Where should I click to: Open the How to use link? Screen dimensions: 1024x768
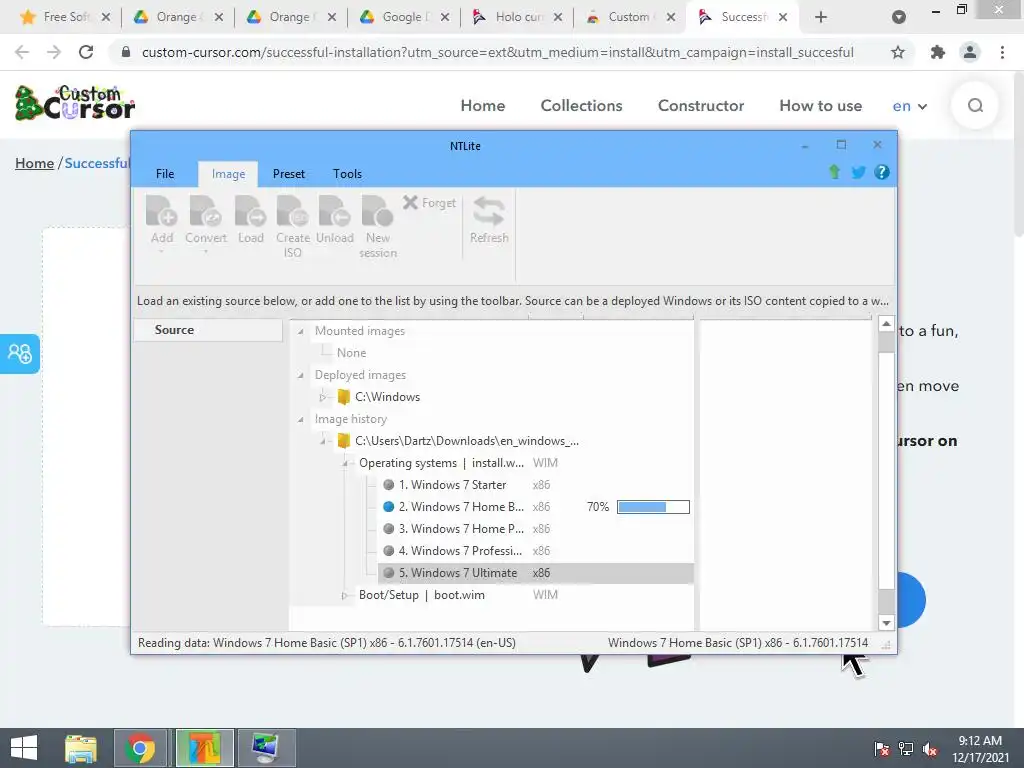pos(820,105)
